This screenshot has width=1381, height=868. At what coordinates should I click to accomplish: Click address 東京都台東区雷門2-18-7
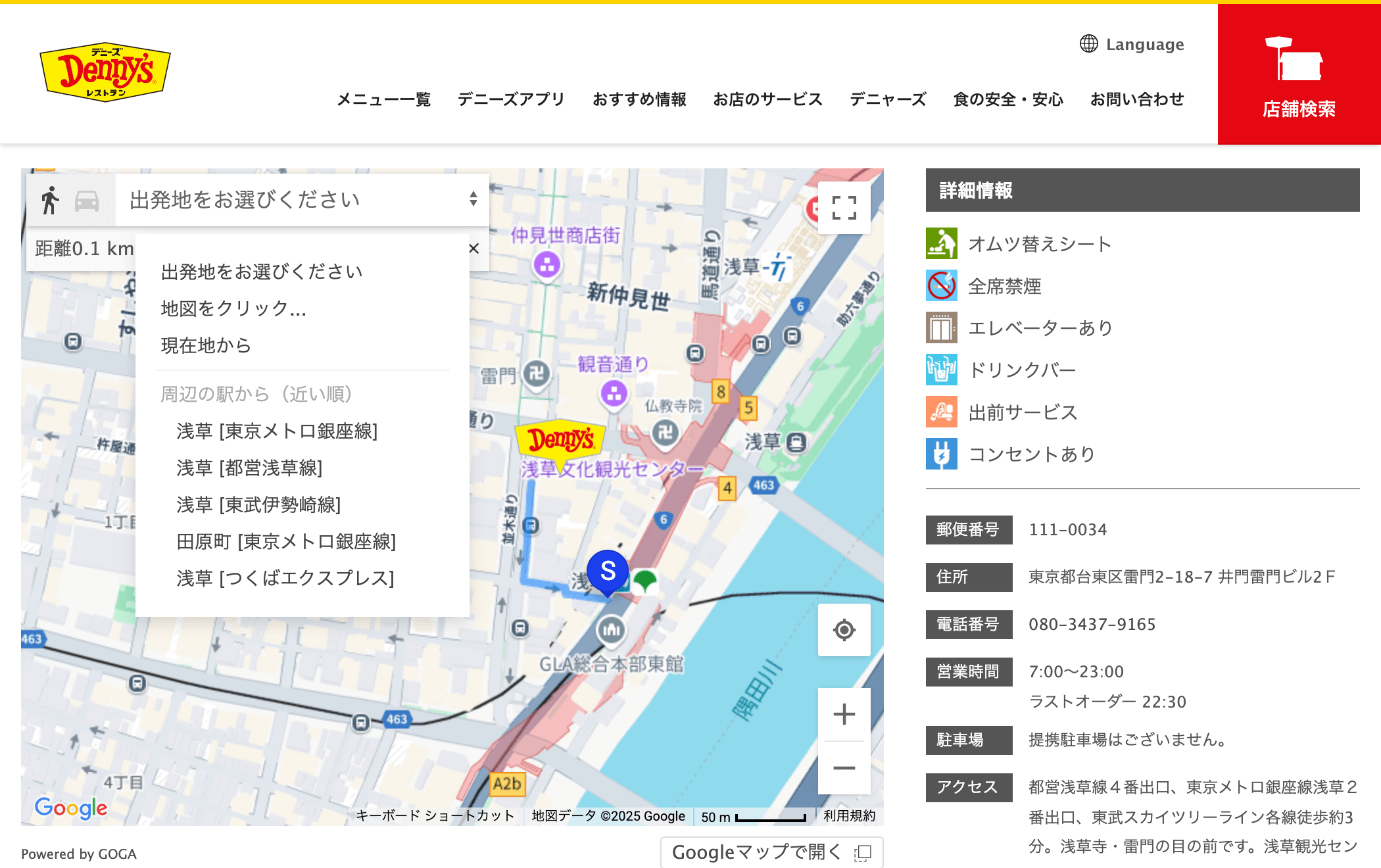tap(1121, 577)
